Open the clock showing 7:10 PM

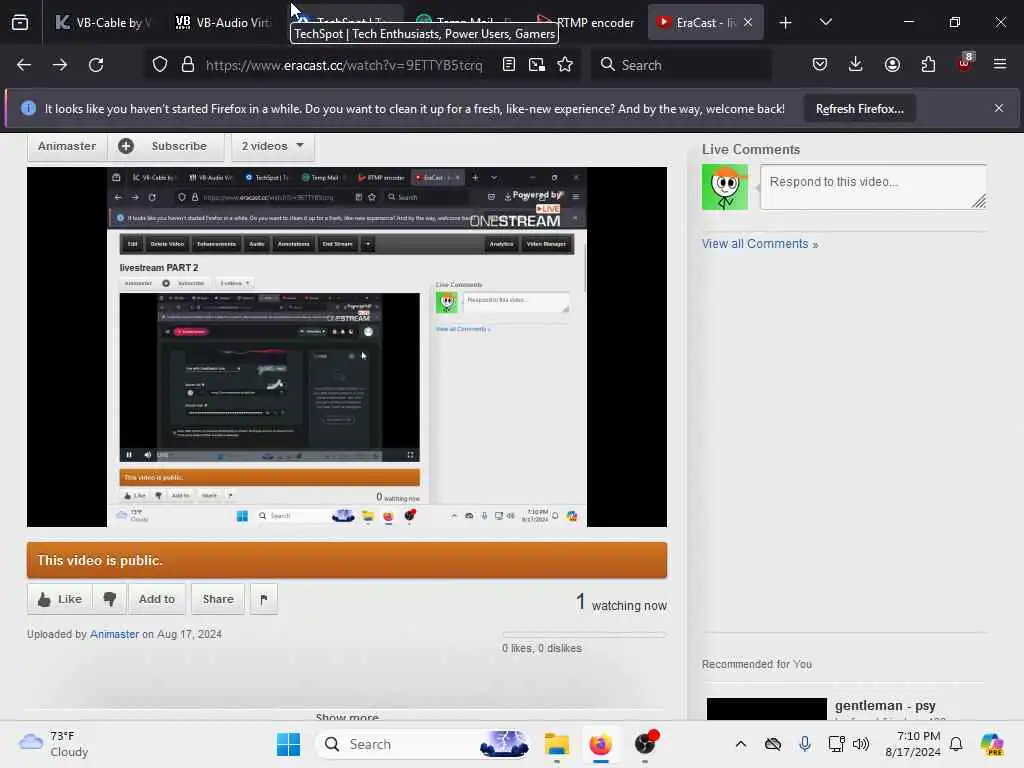coord(912,744)
